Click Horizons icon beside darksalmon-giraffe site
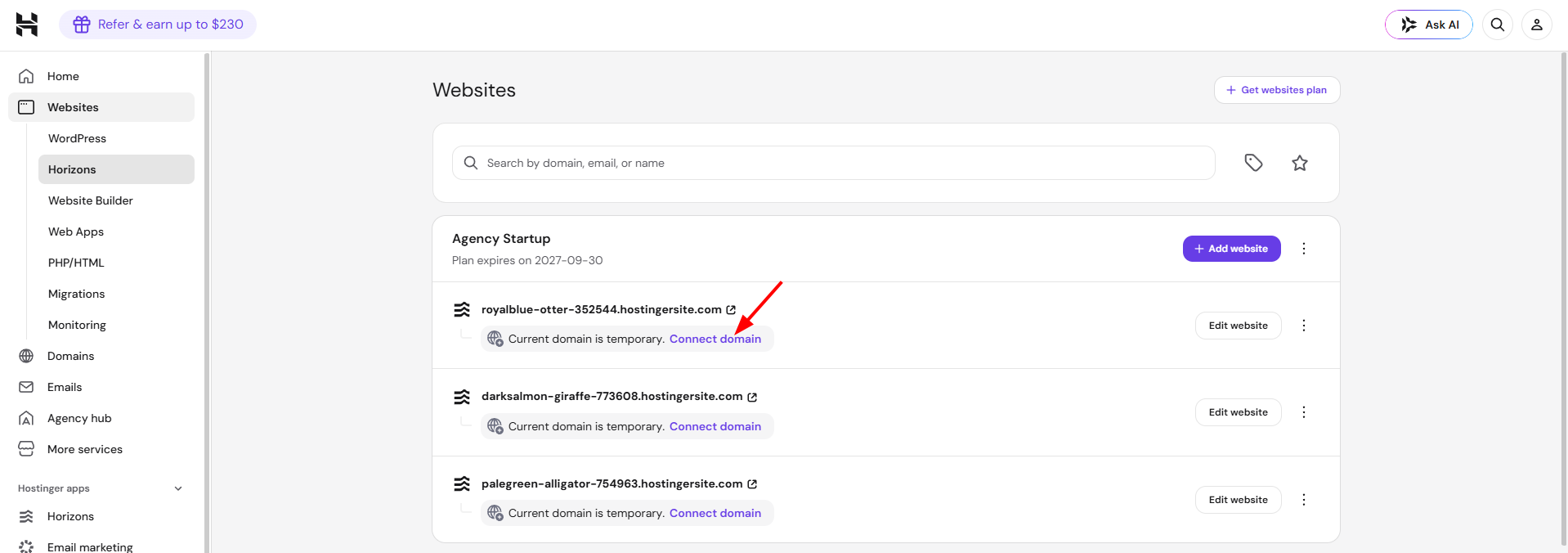 point(462,397)
